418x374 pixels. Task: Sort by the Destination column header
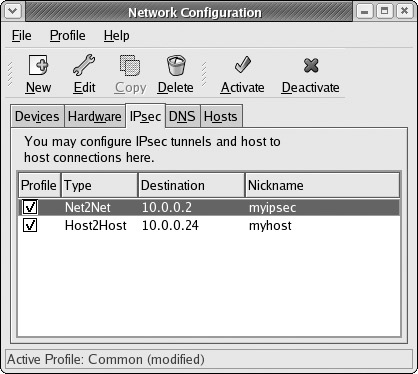[x=191, y=185]
